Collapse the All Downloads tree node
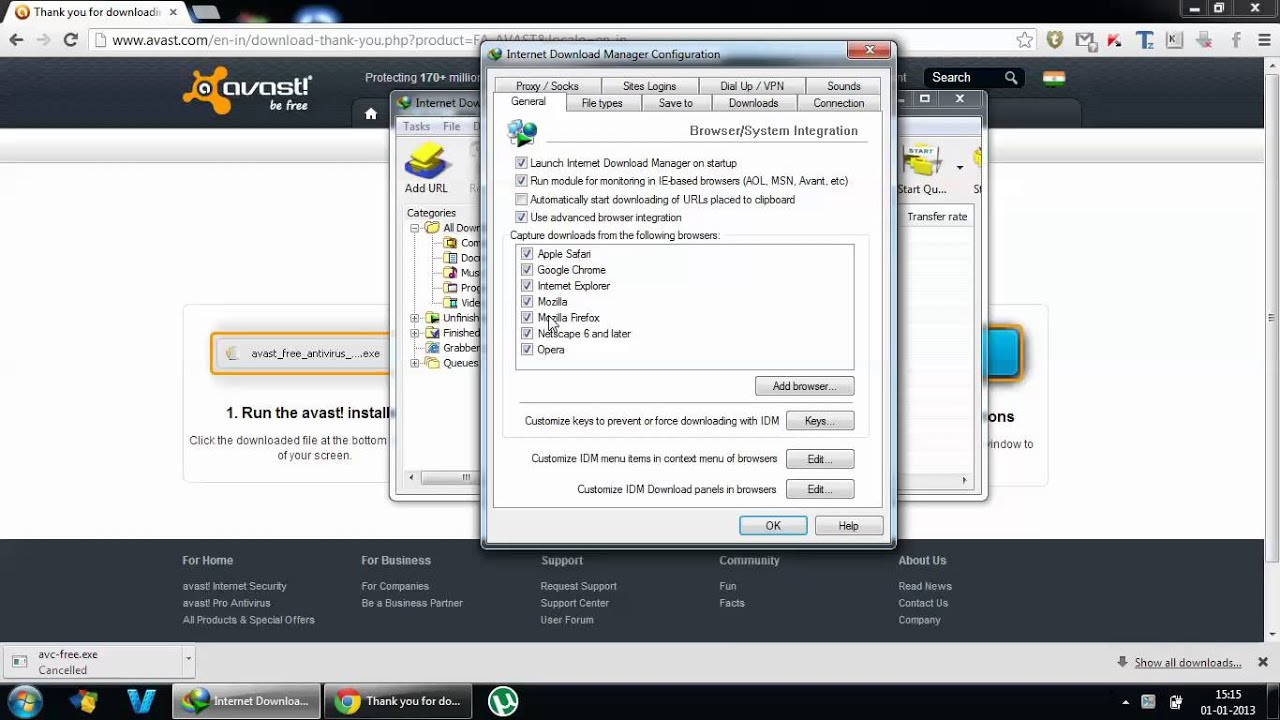Image resolution: width=1280 pixels, height=720 pixels. coord(415,228)
